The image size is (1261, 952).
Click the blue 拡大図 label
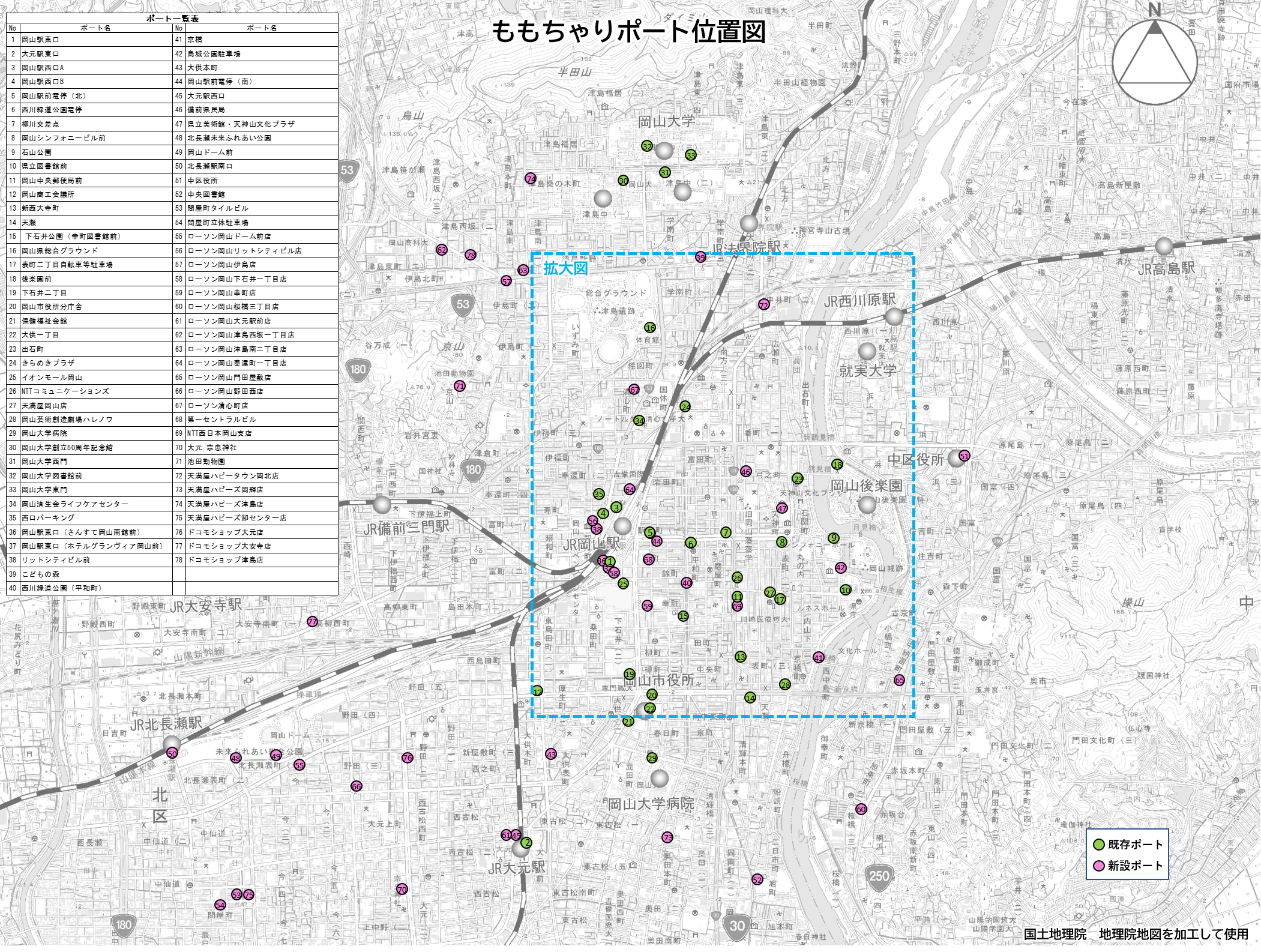565,268
